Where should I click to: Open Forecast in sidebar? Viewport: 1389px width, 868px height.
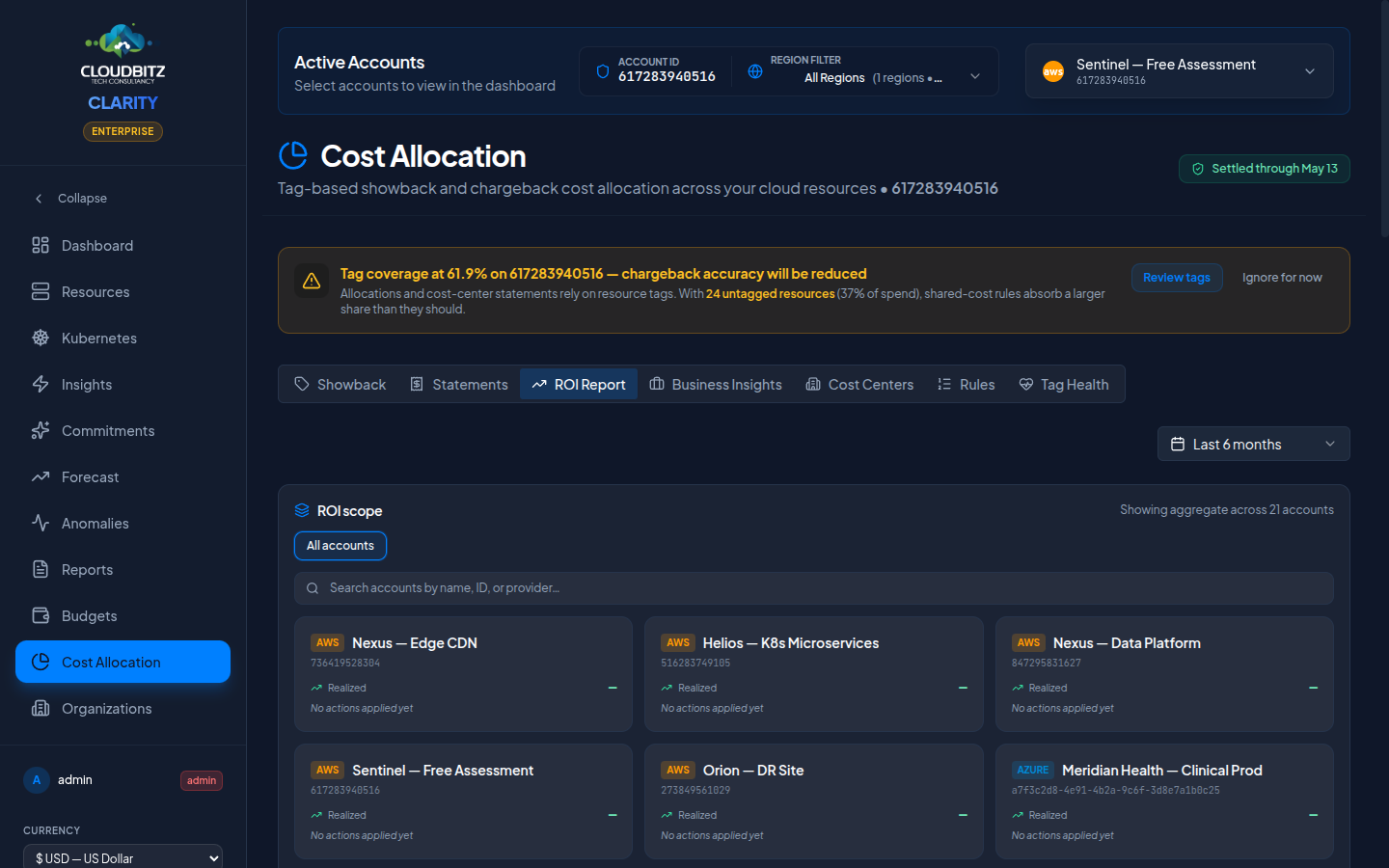coord(123,476)
